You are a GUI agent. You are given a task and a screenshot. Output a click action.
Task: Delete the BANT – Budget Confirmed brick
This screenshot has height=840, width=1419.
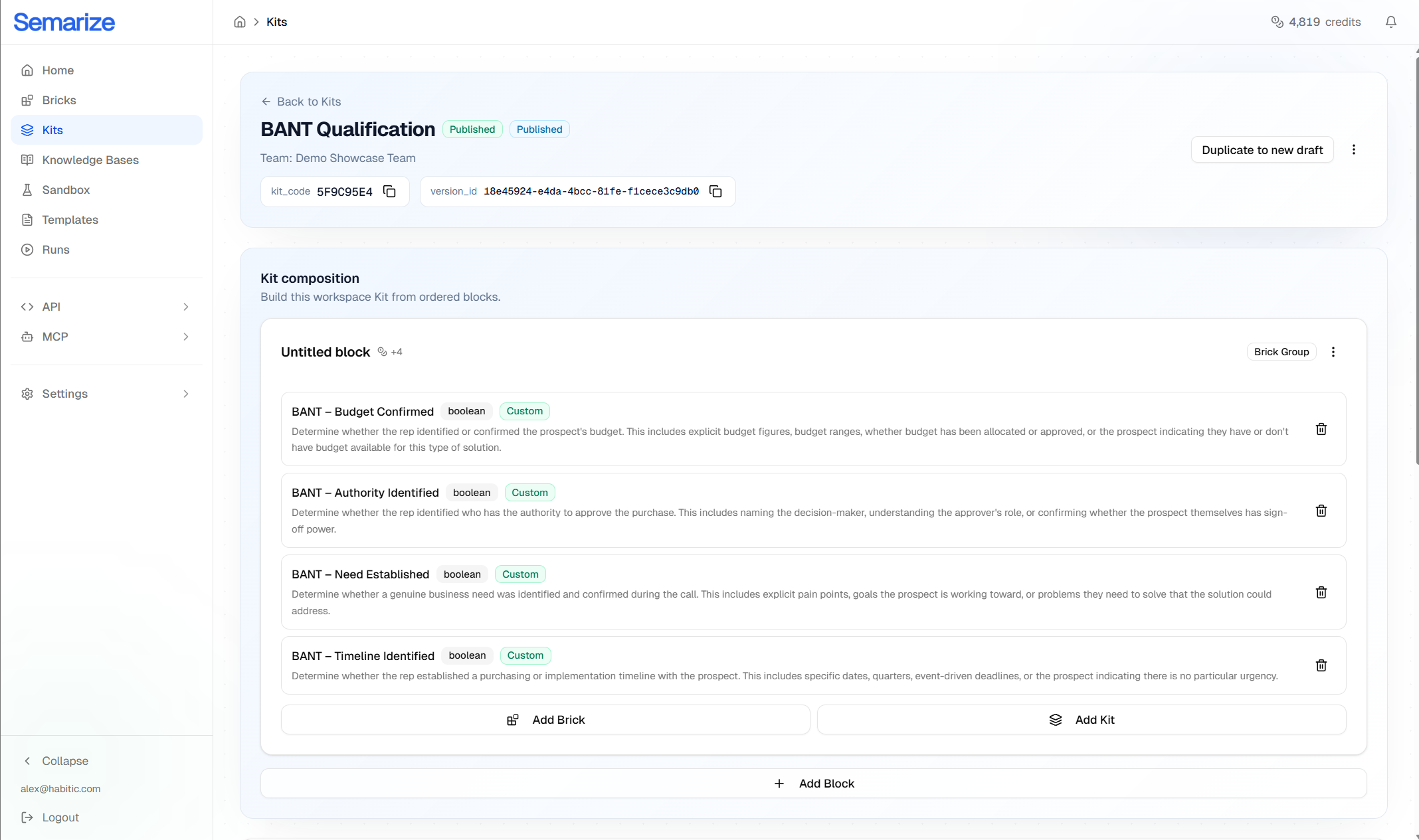pos(1321,429)
